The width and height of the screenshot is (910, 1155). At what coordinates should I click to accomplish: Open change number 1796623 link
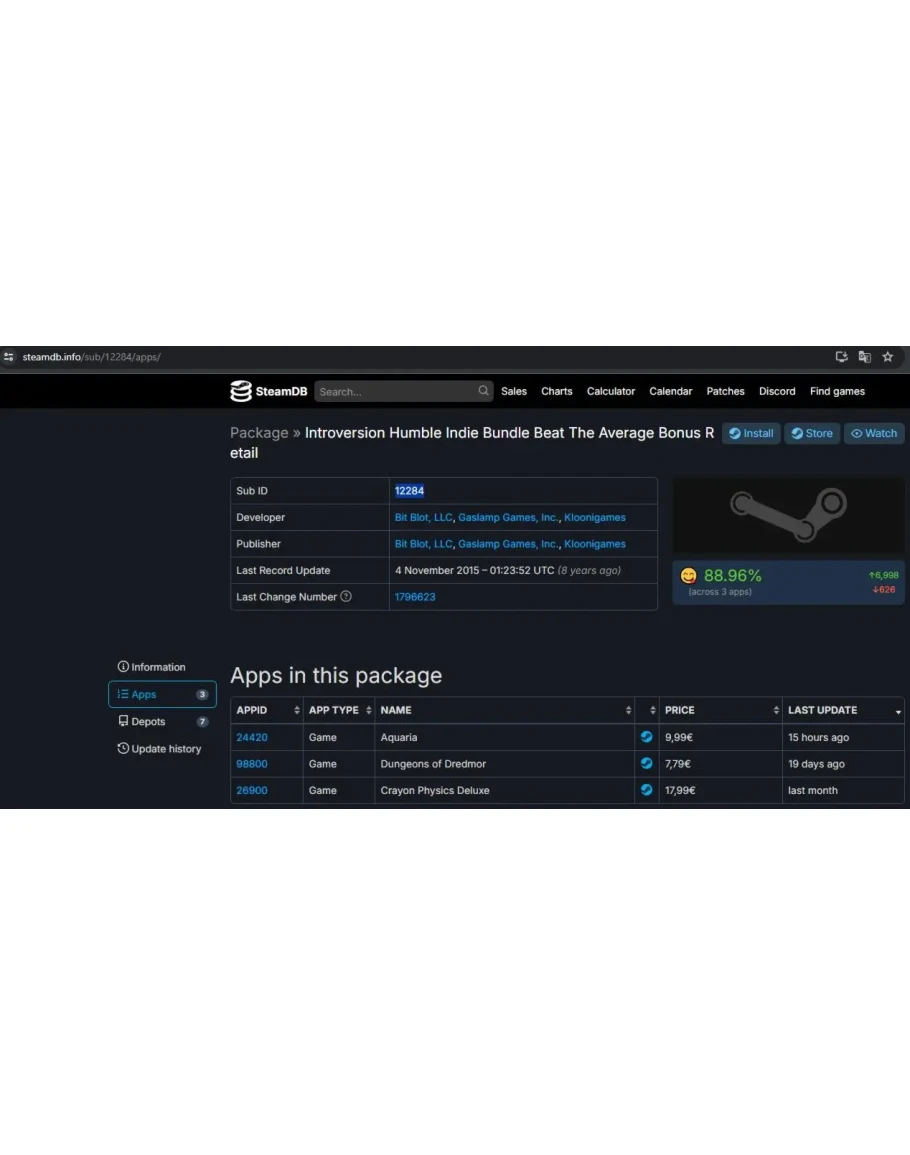[415, 597]
